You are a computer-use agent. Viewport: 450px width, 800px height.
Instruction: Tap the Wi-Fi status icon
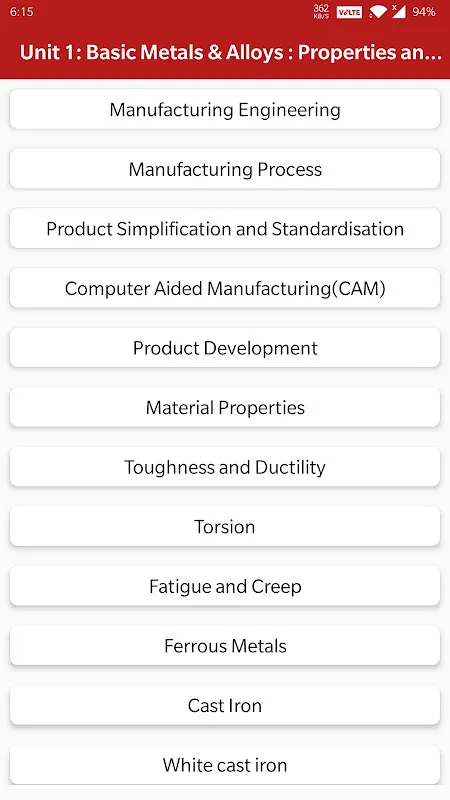(378, 12)
